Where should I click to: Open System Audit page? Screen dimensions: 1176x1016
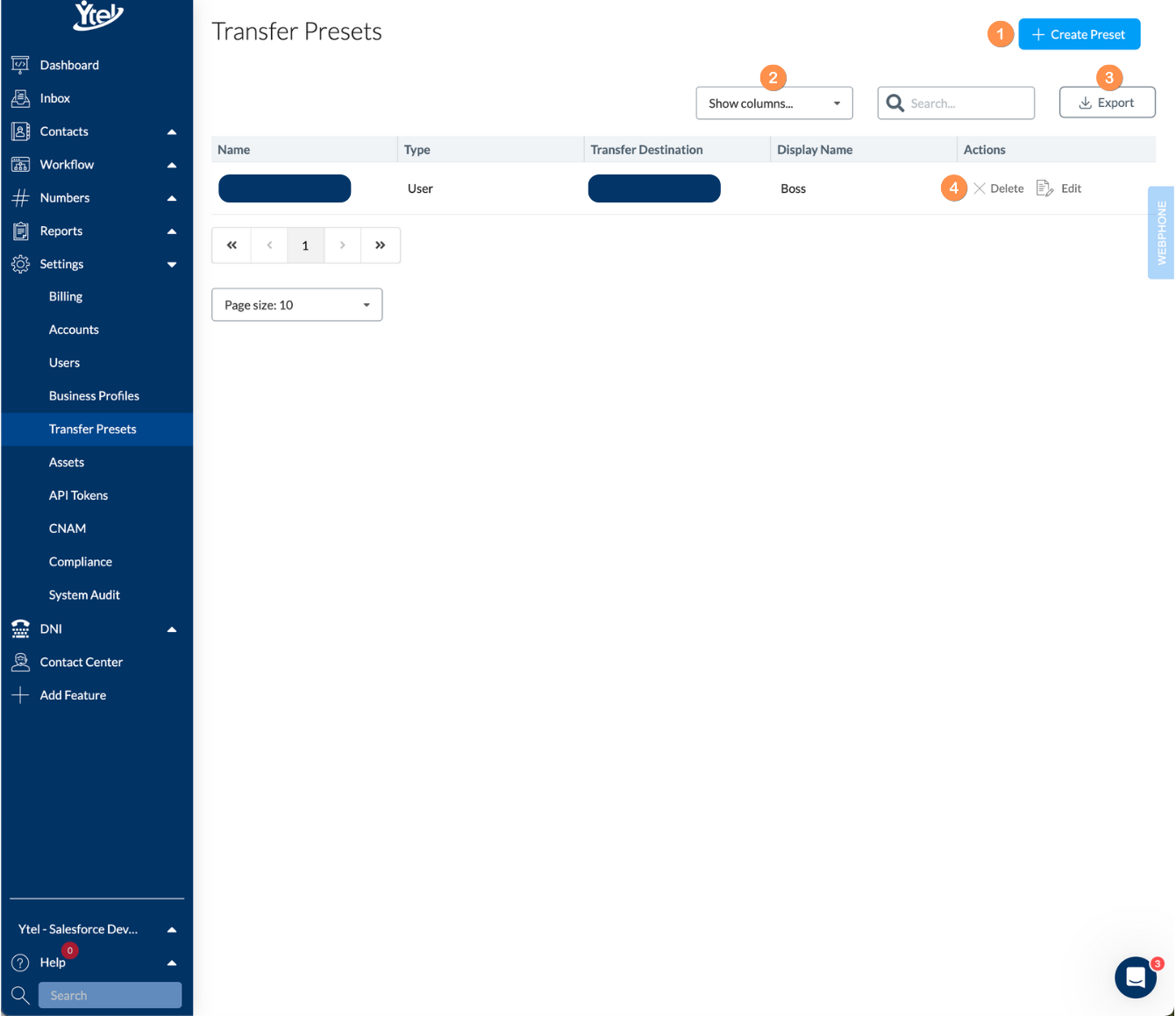click(x=84, y=595)
